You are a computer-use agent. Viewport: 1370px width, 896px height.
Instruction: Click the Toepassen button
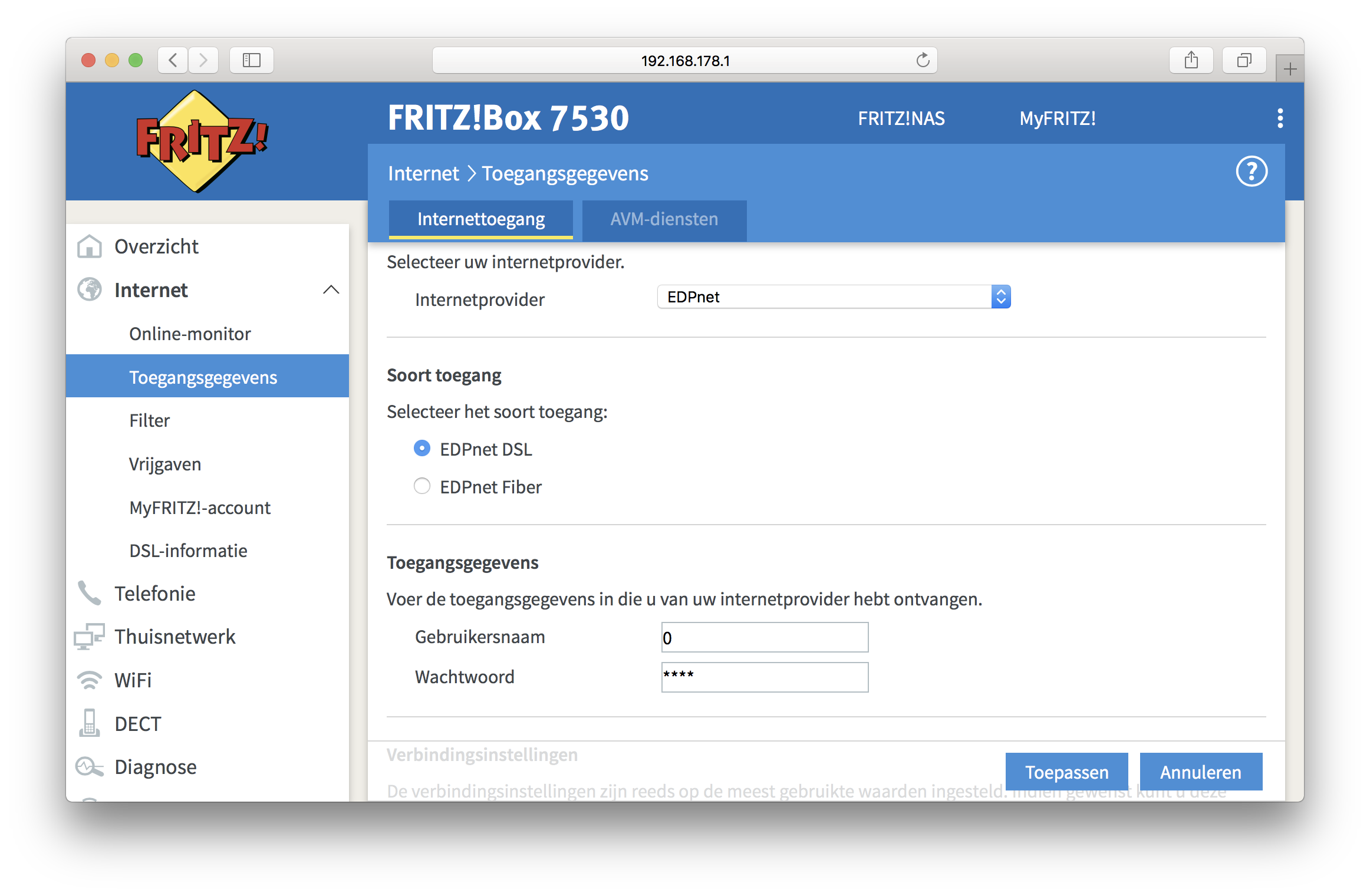1066,772
